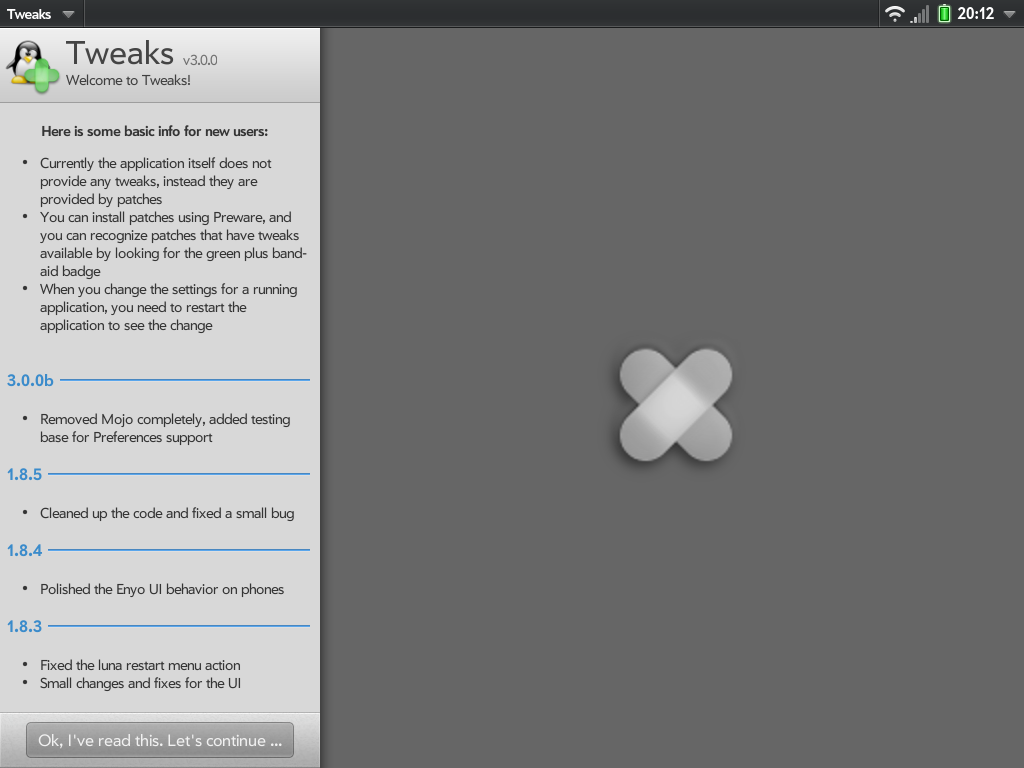Click the 'Removed Mojo completely' note
The height and width of the screenshot is (768, 1024).
(165, 428)
